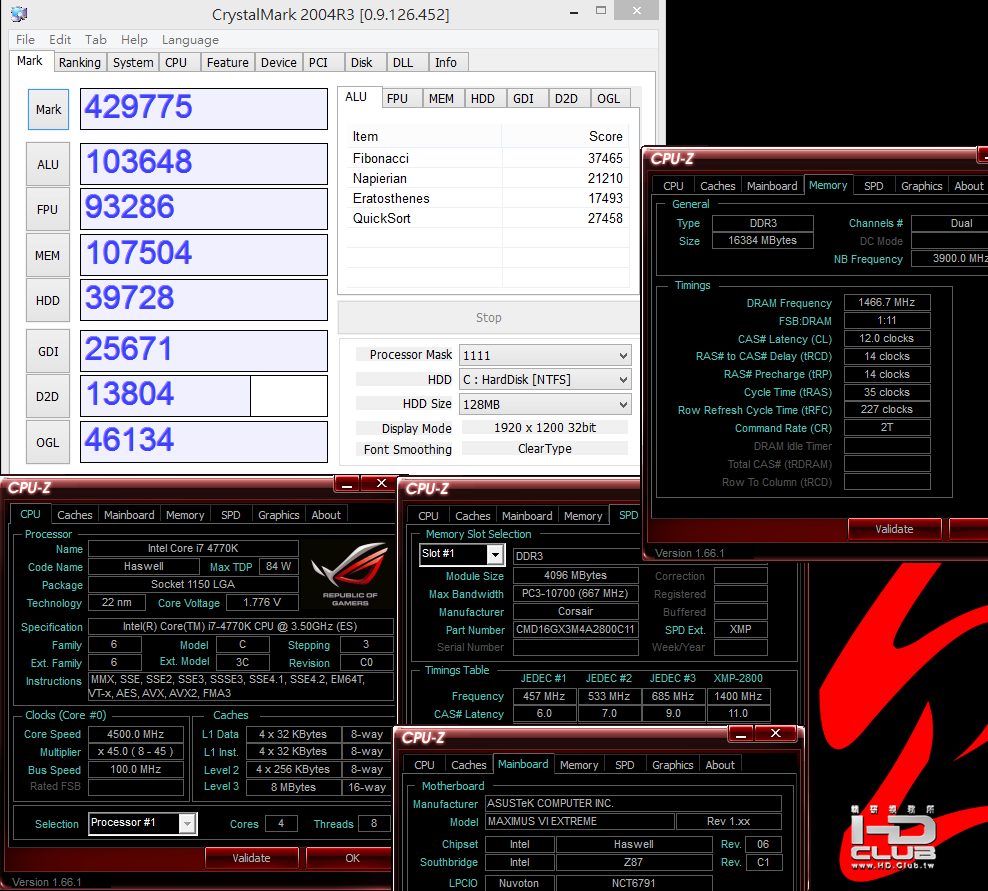Select the FPU score tab

click(397, 98)
